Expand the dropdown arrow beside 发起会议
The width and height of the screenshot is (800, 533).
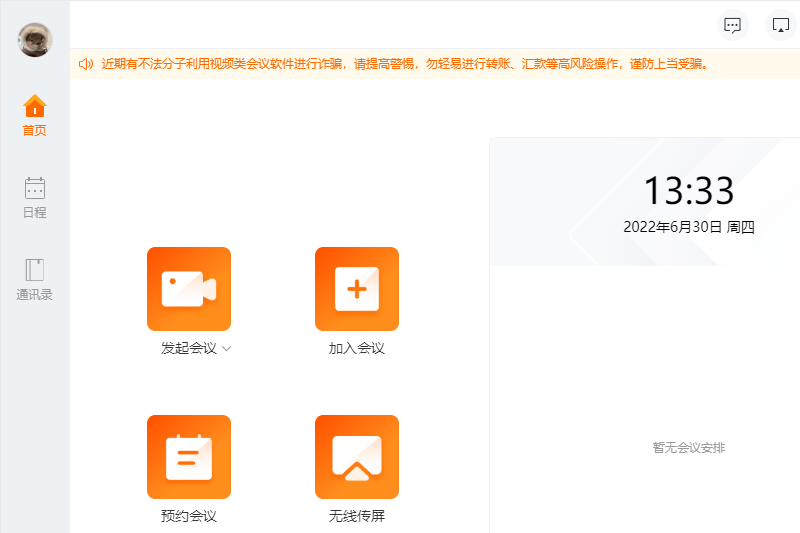[227, 349]
